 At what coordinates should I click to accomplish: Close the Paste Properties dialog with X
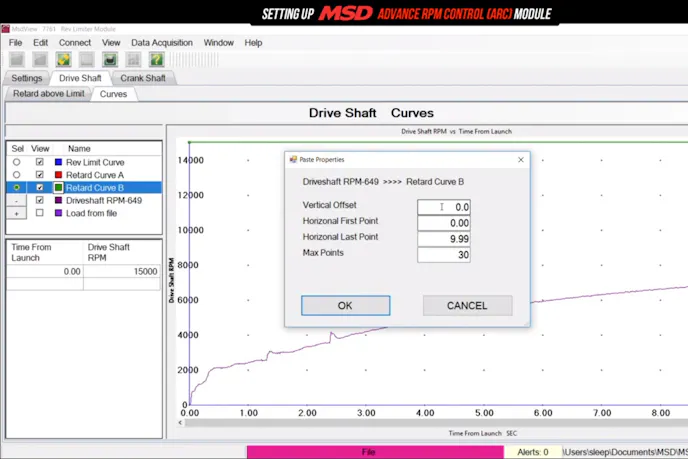click(x=520, y=159)
